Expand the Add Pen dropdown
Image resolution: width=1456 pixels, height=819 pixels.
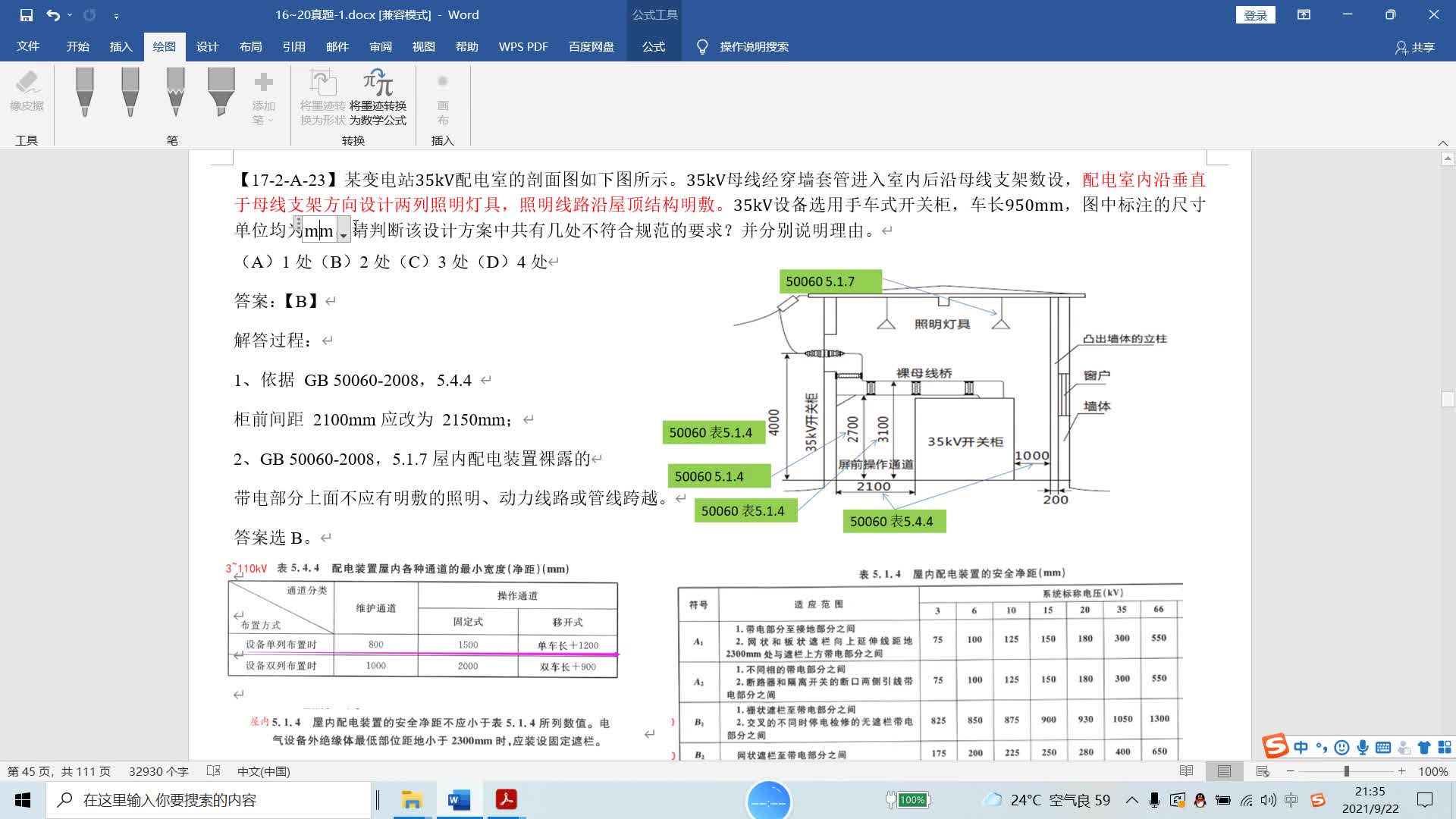tap(263, 99)
